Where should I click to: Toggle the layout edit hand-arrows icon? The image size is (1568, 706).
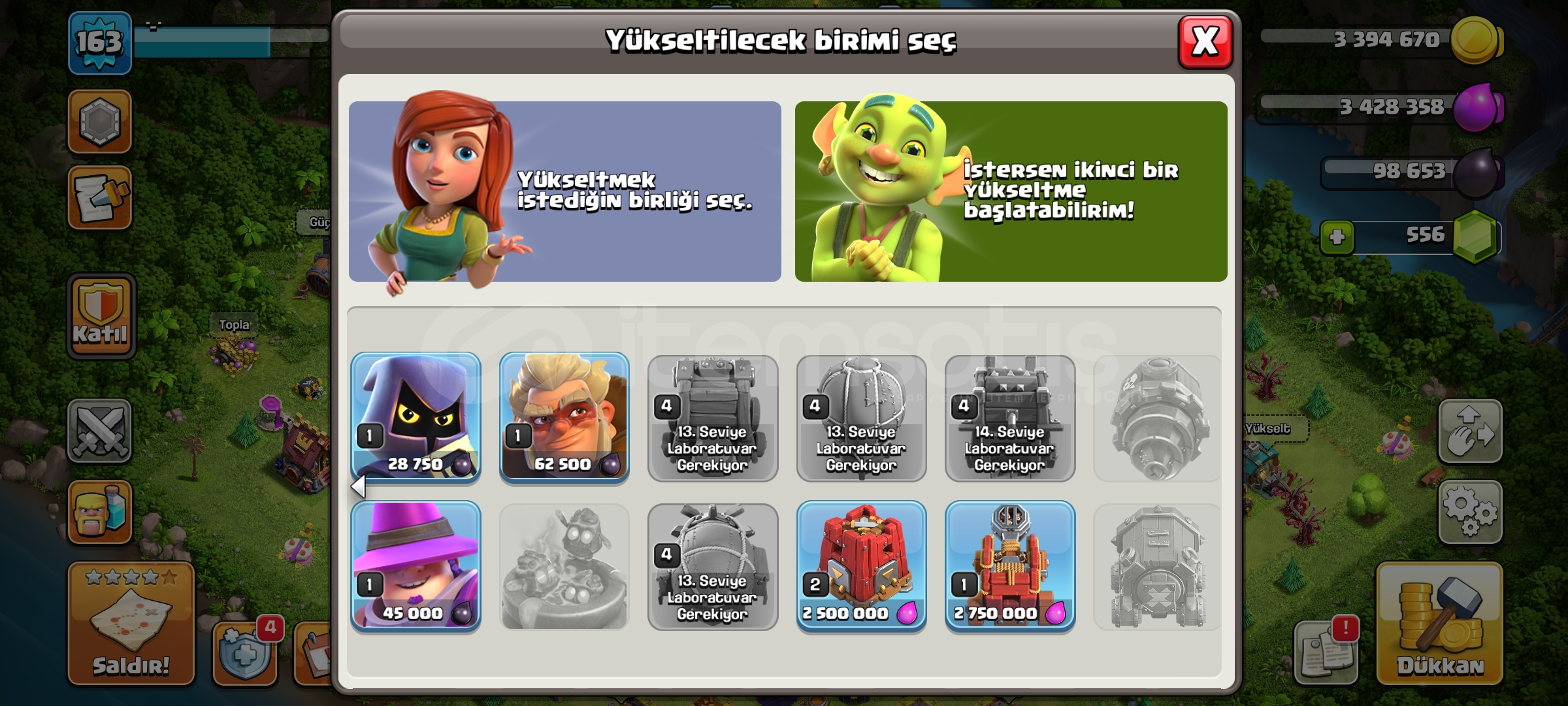(1470, 431)
